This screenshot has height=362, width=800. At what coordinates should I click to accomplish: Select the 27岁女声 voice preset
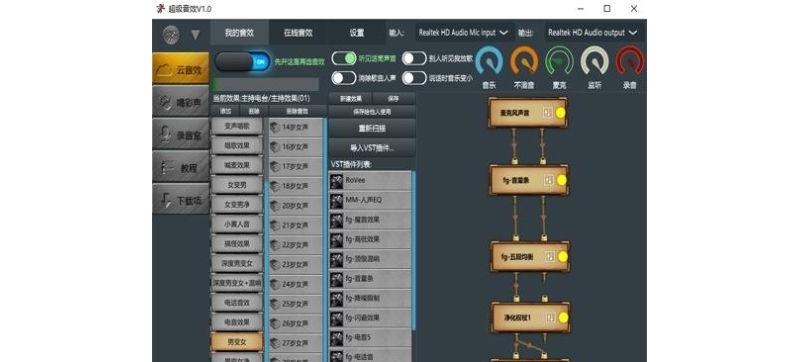[296, 343]
